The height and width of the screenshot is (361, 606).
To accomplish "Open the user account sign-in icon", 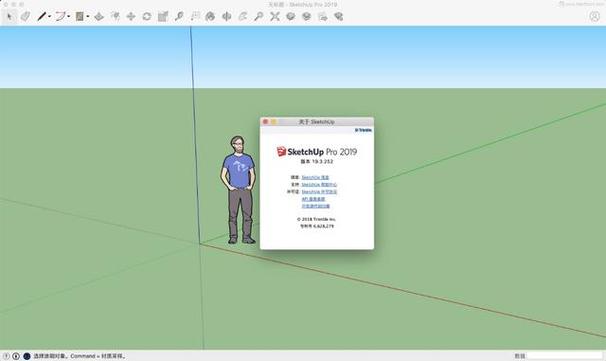I will pyautogui.click(x=594, y=16).
